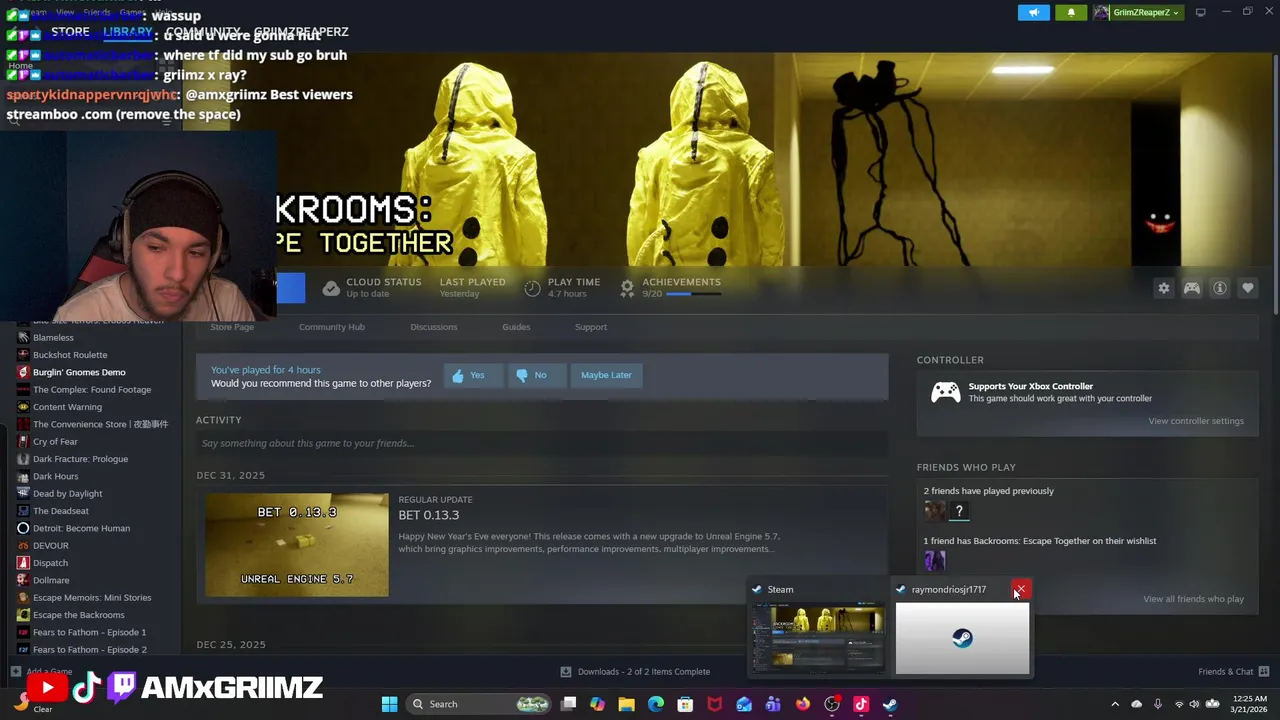Click wishlist friend's purple avatar

point(934,561)
